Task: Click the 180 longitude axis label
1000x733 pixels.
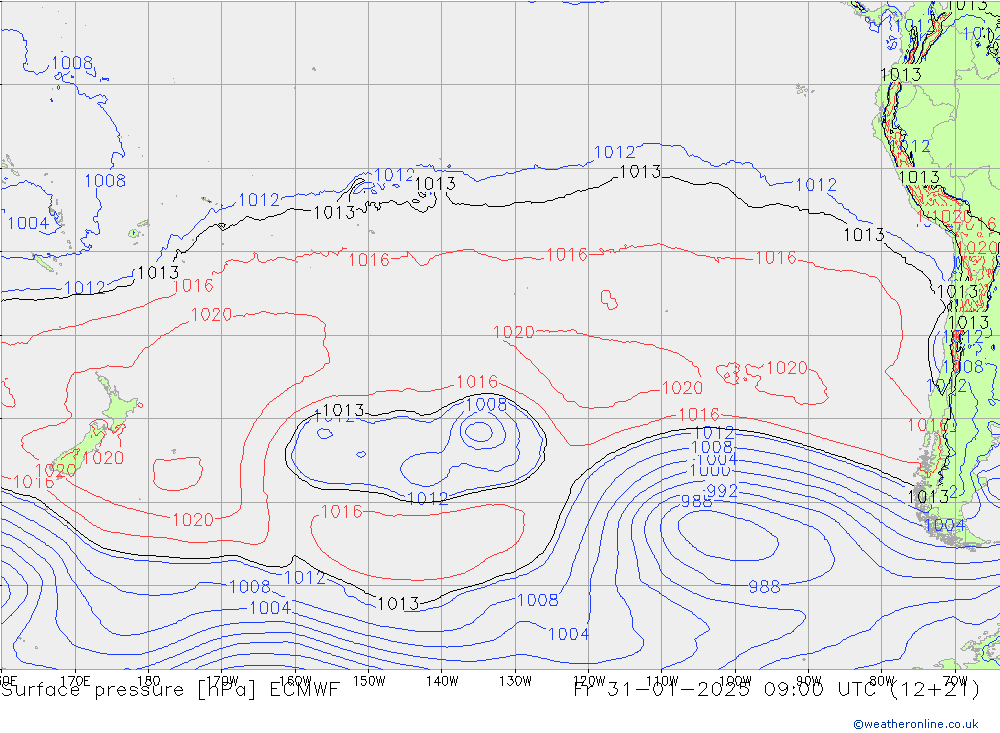Action: pyautogui.click(x=149, y=680)
